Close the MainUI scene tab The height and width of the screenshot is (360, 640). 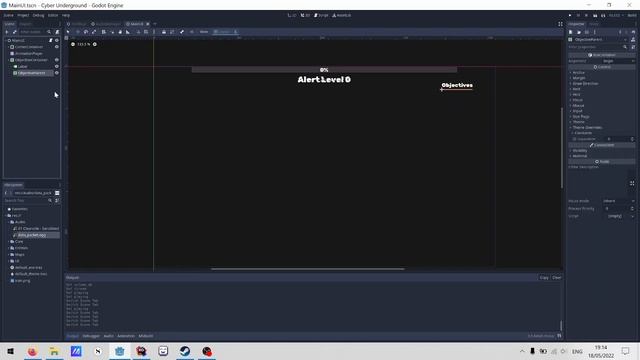148,24
